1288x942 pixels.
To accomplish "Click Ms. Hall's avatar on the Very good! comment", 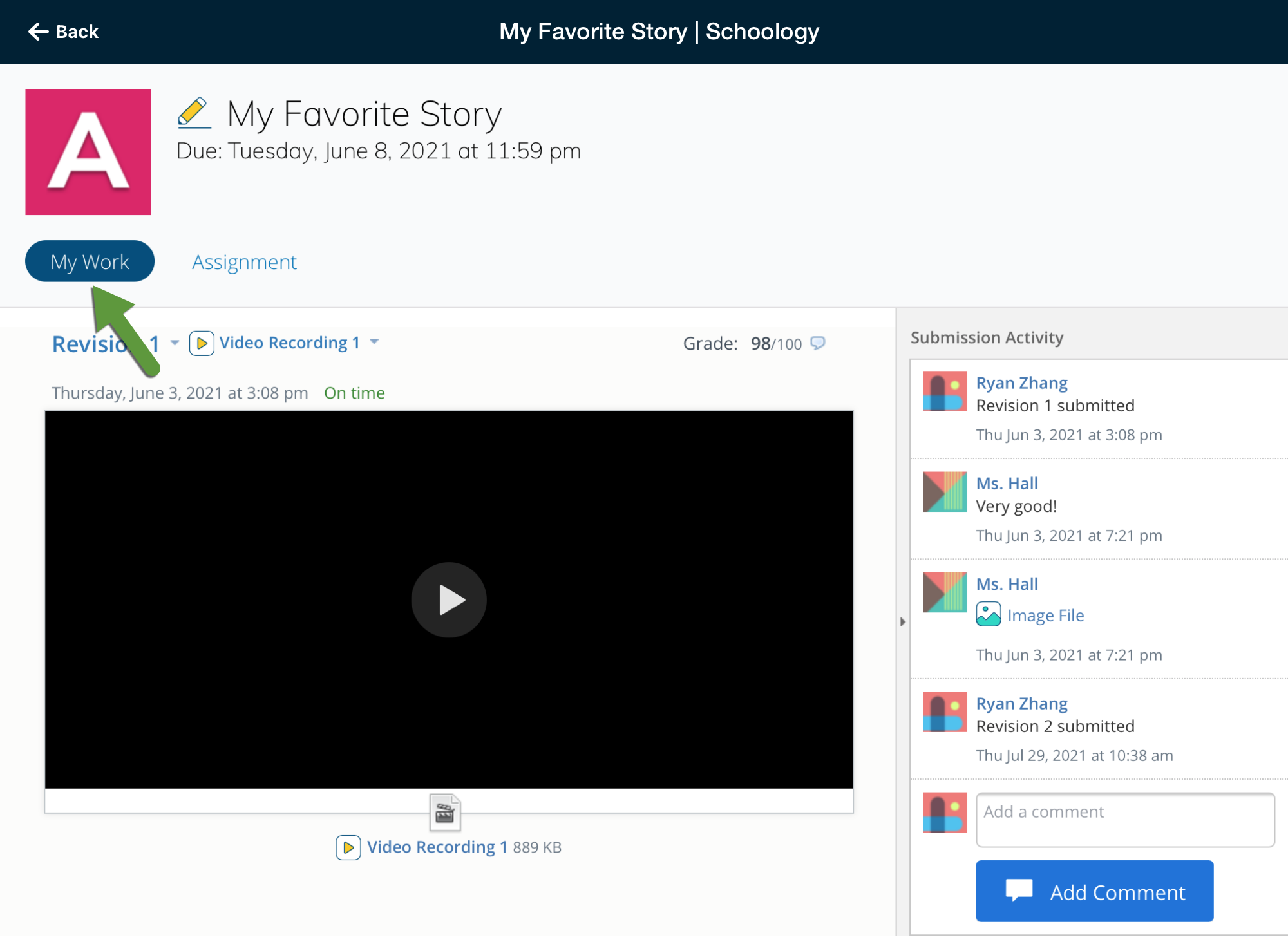I will (x=944, y=492).
